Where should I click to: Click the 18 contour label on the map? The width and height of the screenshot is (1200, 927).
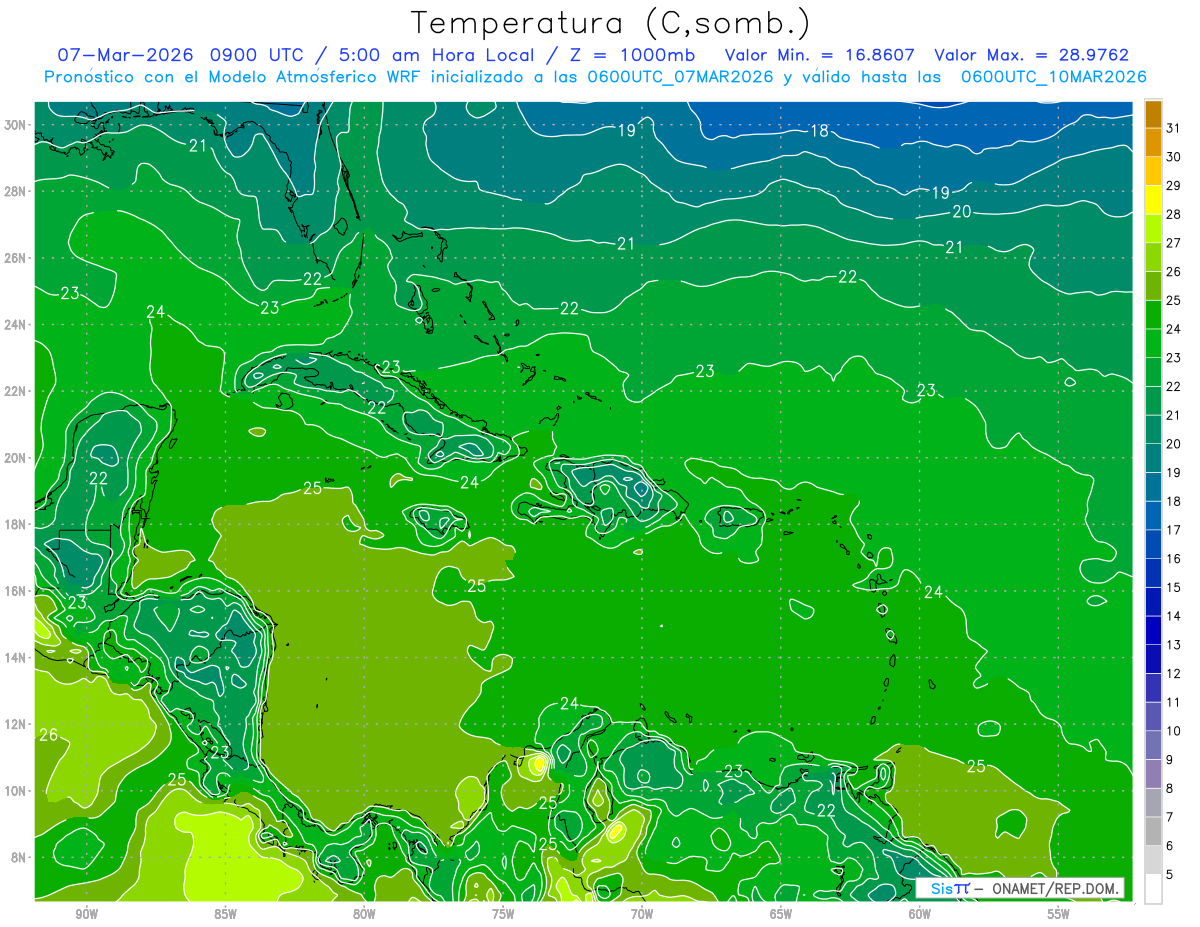[x=819, y=131]
